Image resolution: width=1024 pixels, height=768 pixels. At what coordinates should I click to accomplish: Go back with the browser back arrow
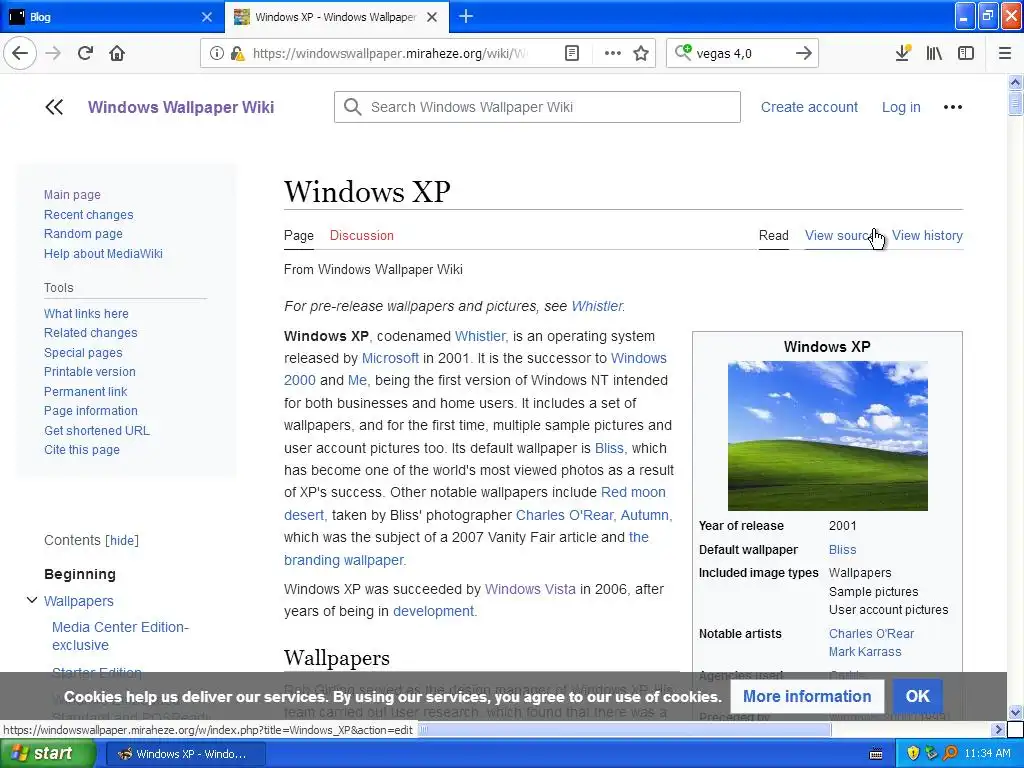pyautogui.click(x=20, y=53)
